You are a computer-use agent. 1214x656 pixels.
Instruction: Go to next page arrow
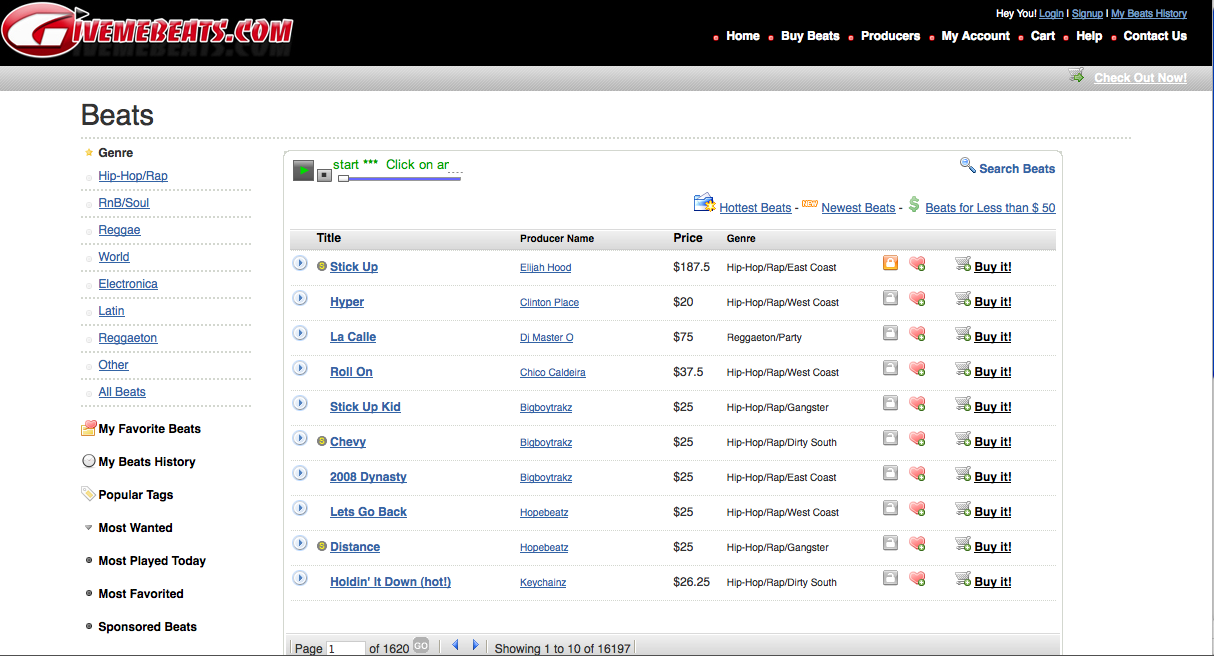tap(475, 646)
